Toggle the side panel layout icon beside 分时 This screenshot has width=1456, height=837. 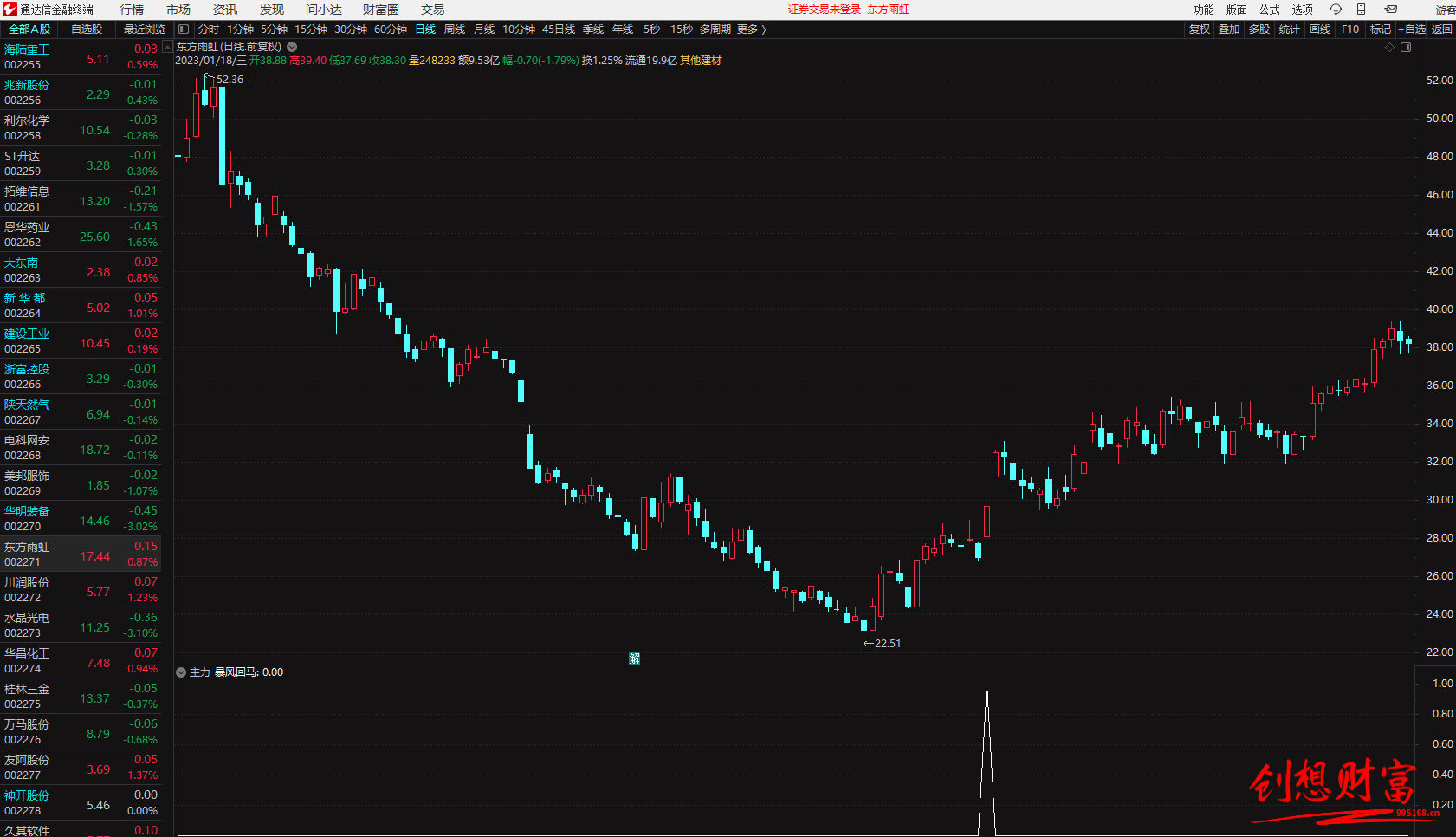[184, 29]
